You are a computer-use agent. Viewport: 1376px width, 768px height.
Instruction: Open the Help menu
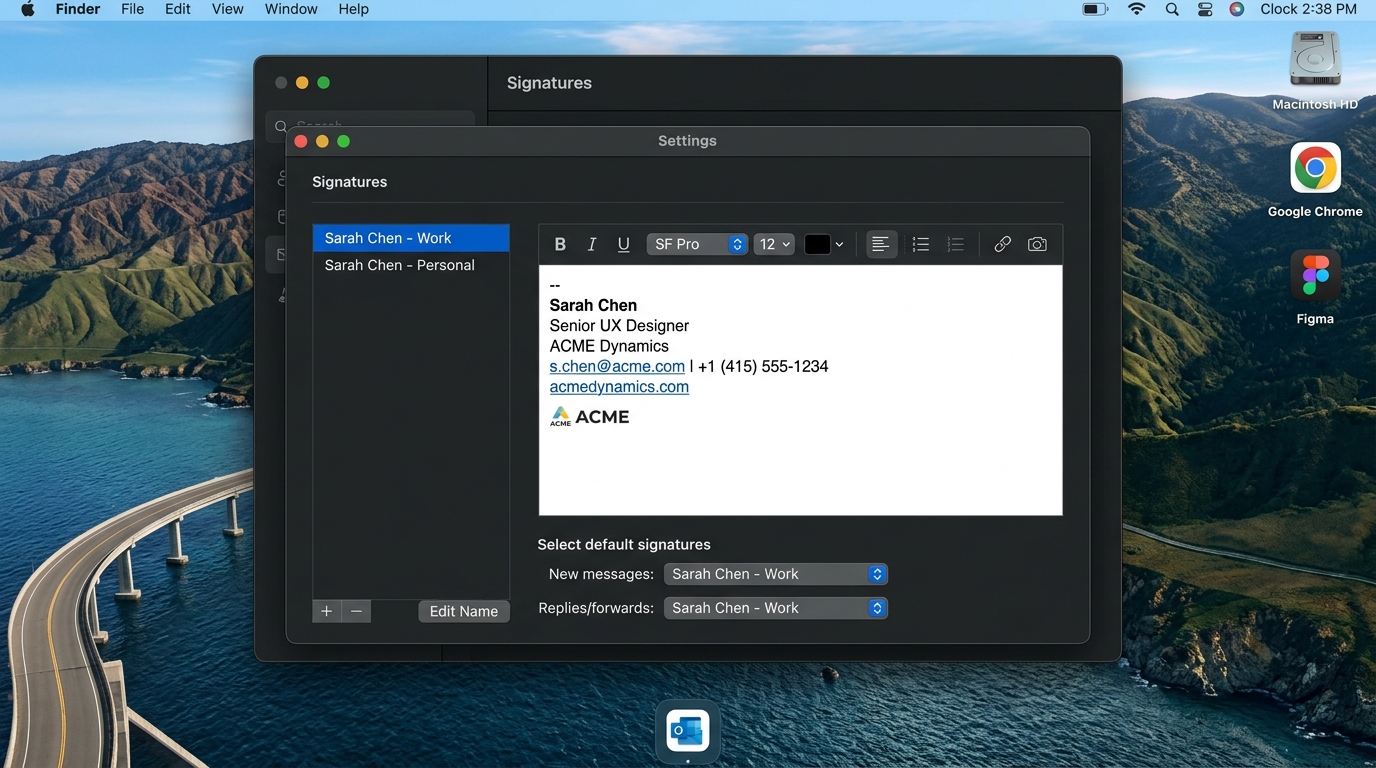[354, 9]
